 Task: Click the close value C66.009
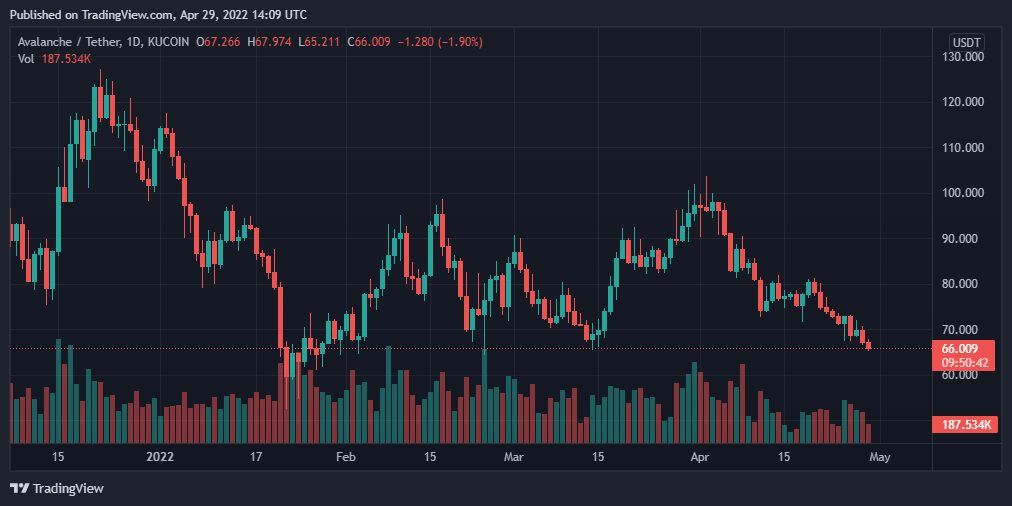(x=369, y=42)
